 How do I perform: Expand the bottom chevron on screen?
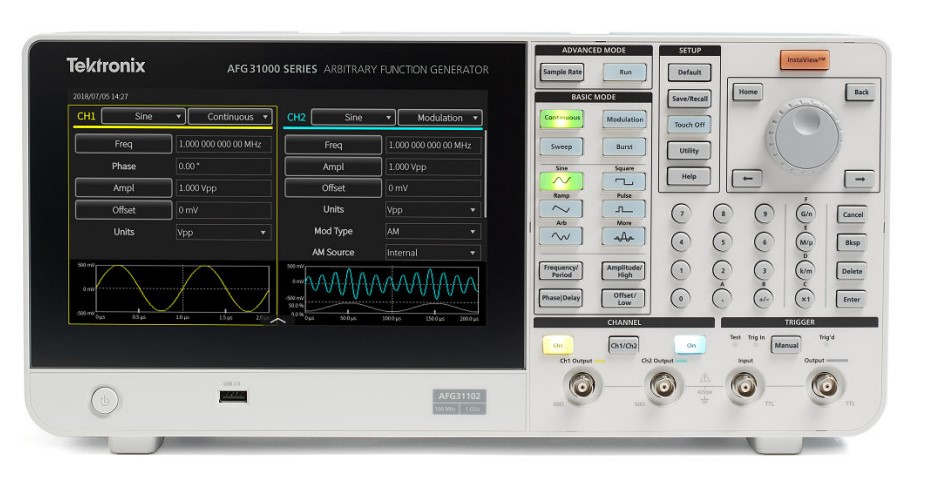(x=278, y=320)
